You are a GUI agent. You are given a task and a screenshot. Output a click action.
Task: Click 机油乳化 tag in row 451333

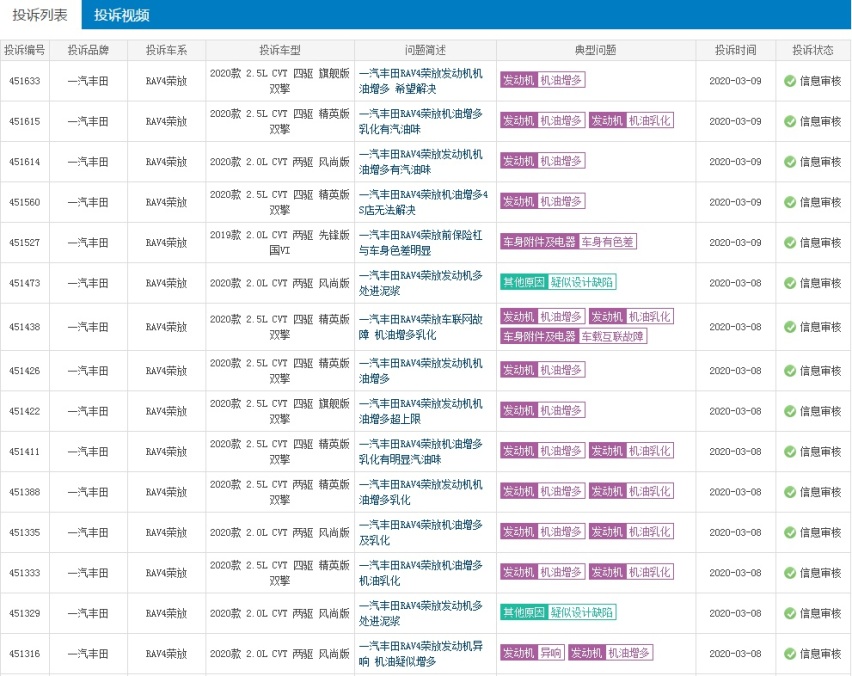pyautogui.click(x=650, y=572)
